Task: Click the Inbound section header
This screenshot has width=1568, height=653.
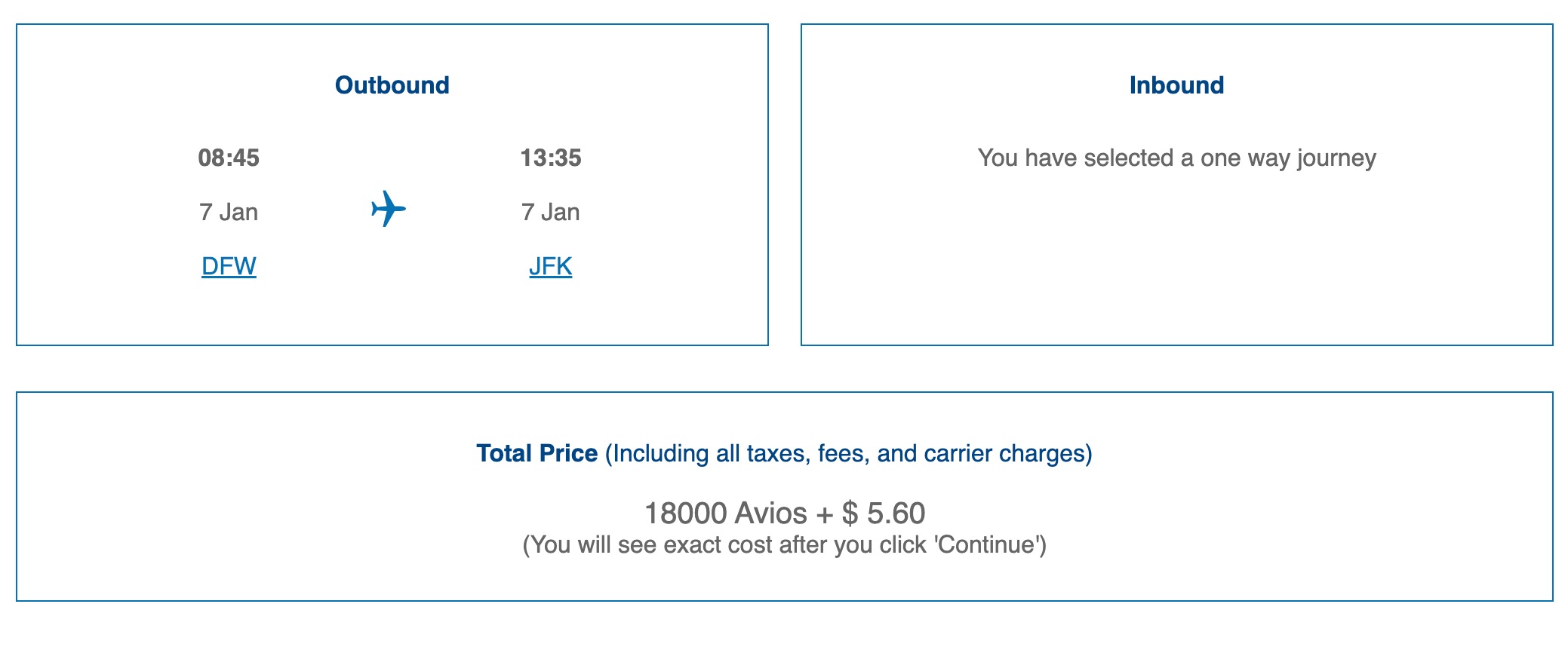Action: coord(1177,84)
